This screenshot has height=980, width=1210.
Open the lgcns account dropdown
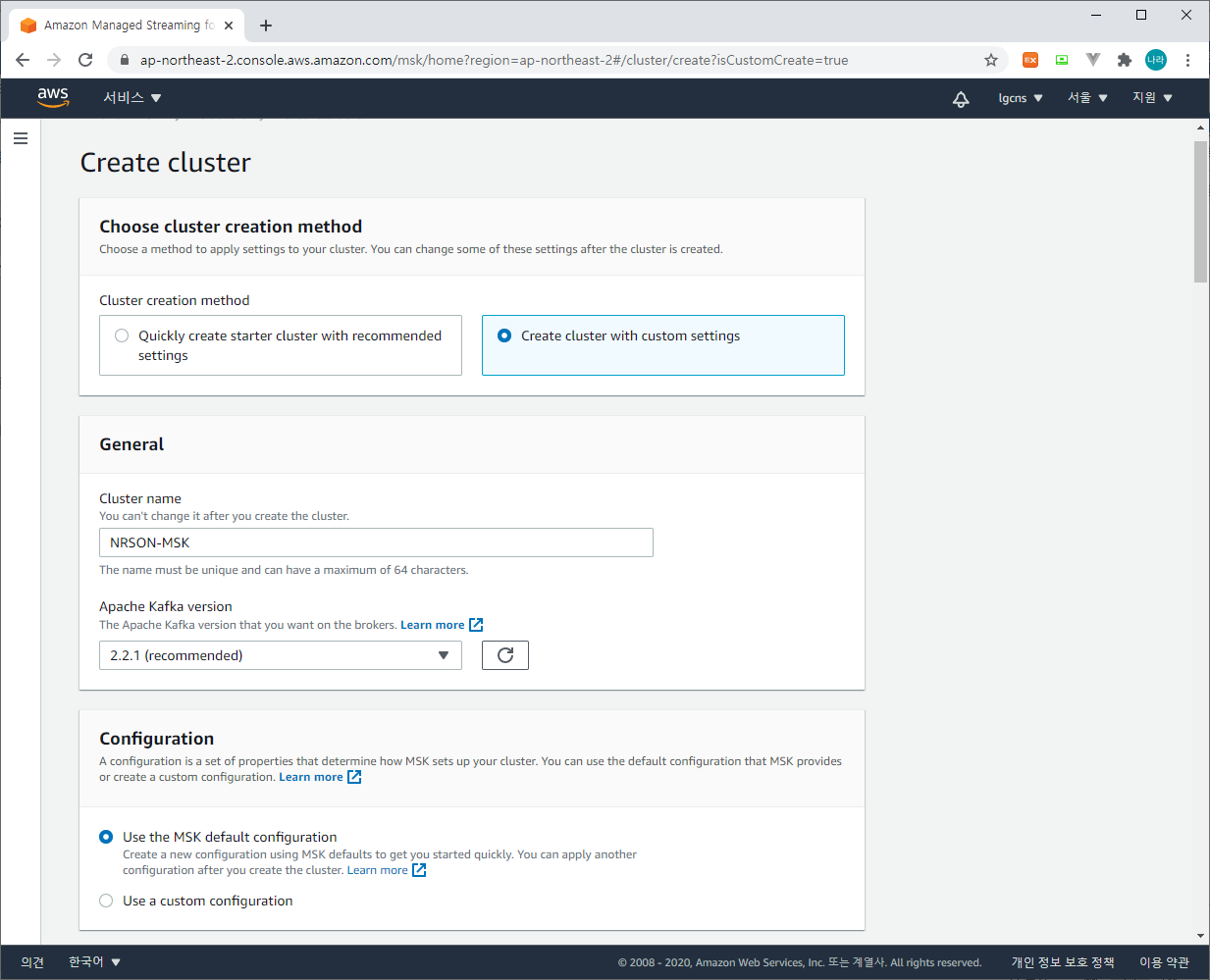pyautogui.click(x=1021, y=98)
